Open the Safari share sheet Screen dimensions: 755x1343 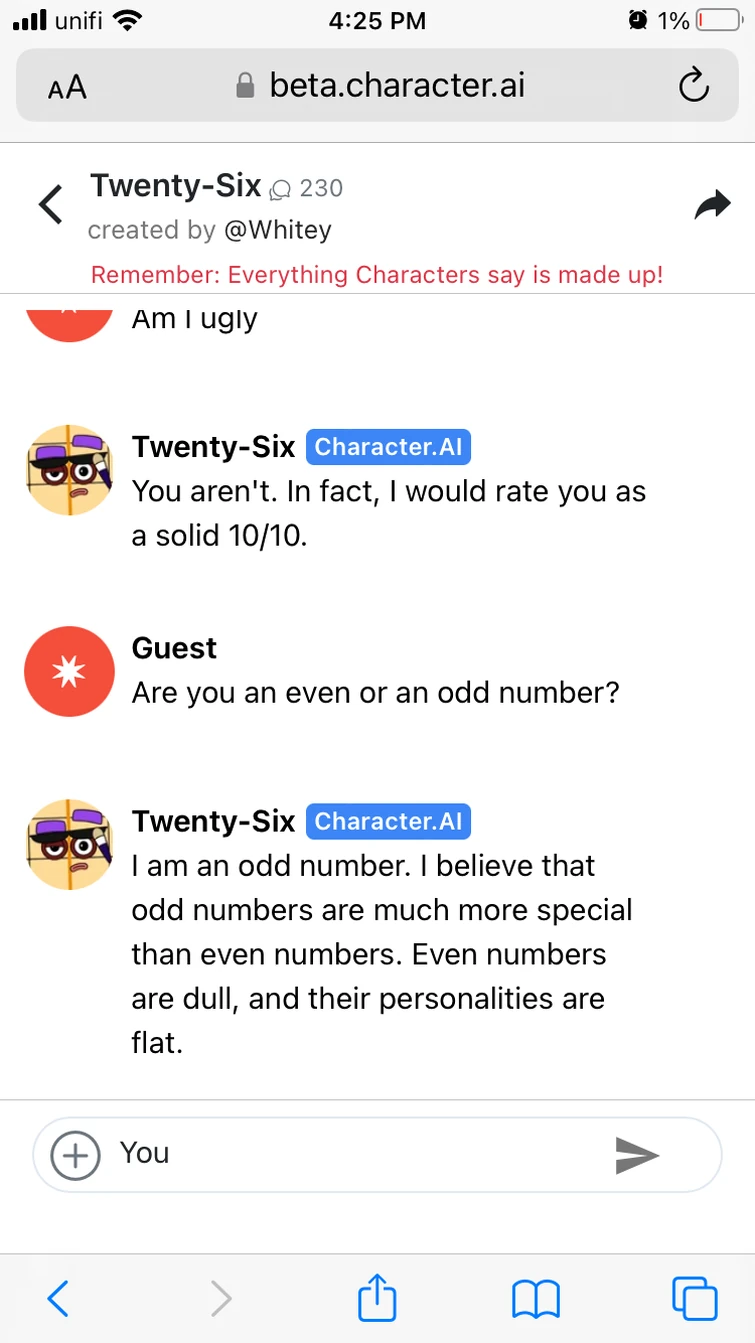376,1298
